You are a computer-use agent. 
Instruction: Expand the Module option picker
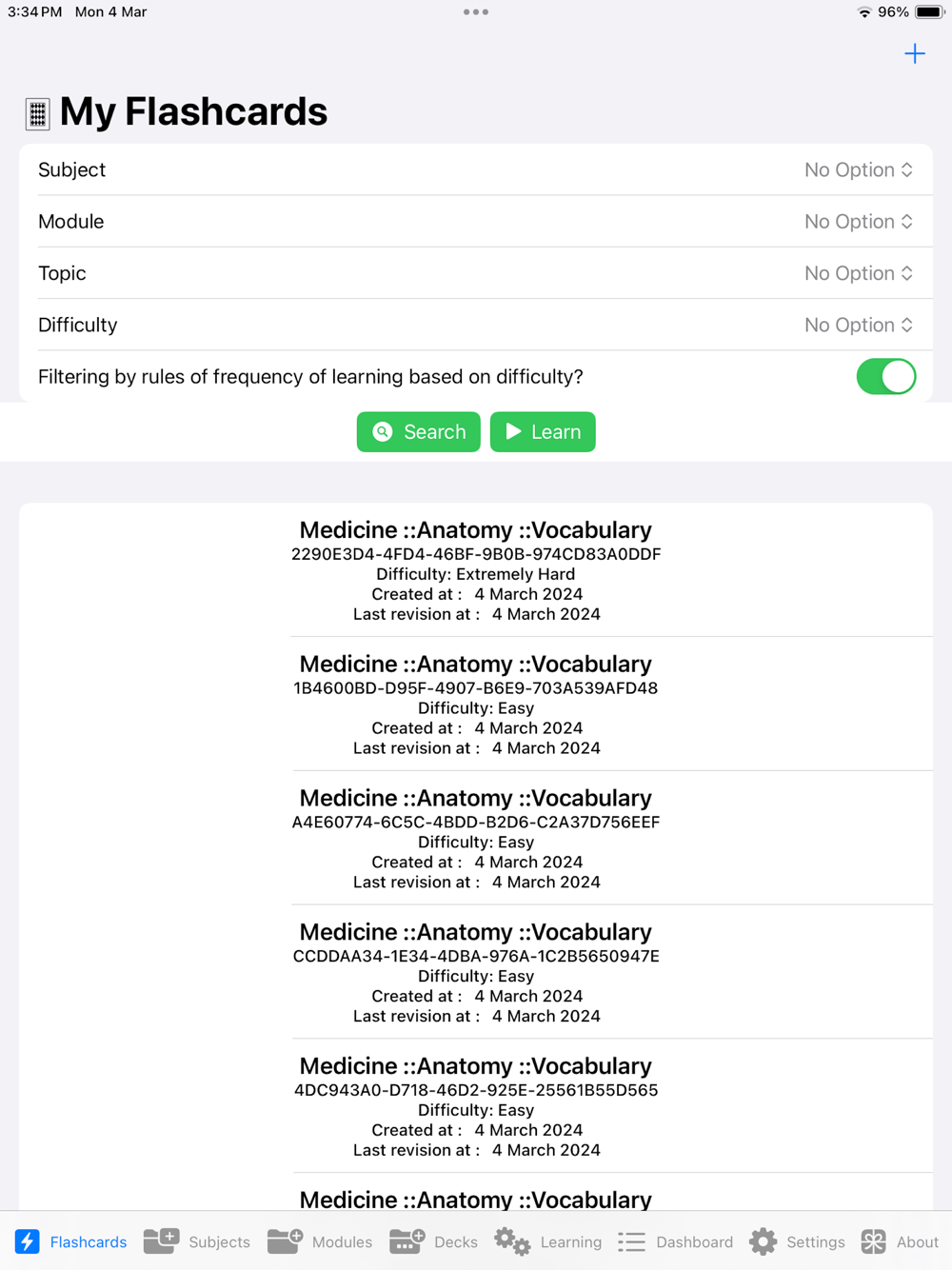coord(858,222)
